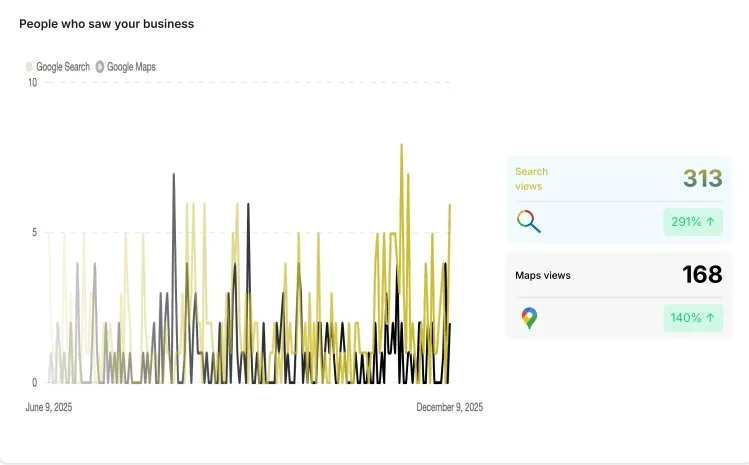Click the up arrow beside 140%
The height and width of the screenshot is (465, 749).
click(711, 318)
